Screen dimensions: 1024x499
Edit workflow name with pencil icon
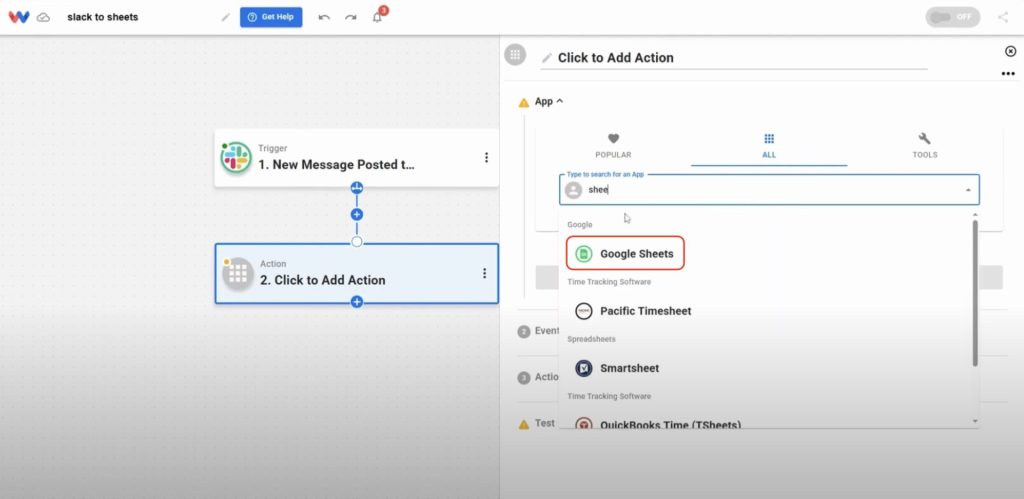pos(225,17)
